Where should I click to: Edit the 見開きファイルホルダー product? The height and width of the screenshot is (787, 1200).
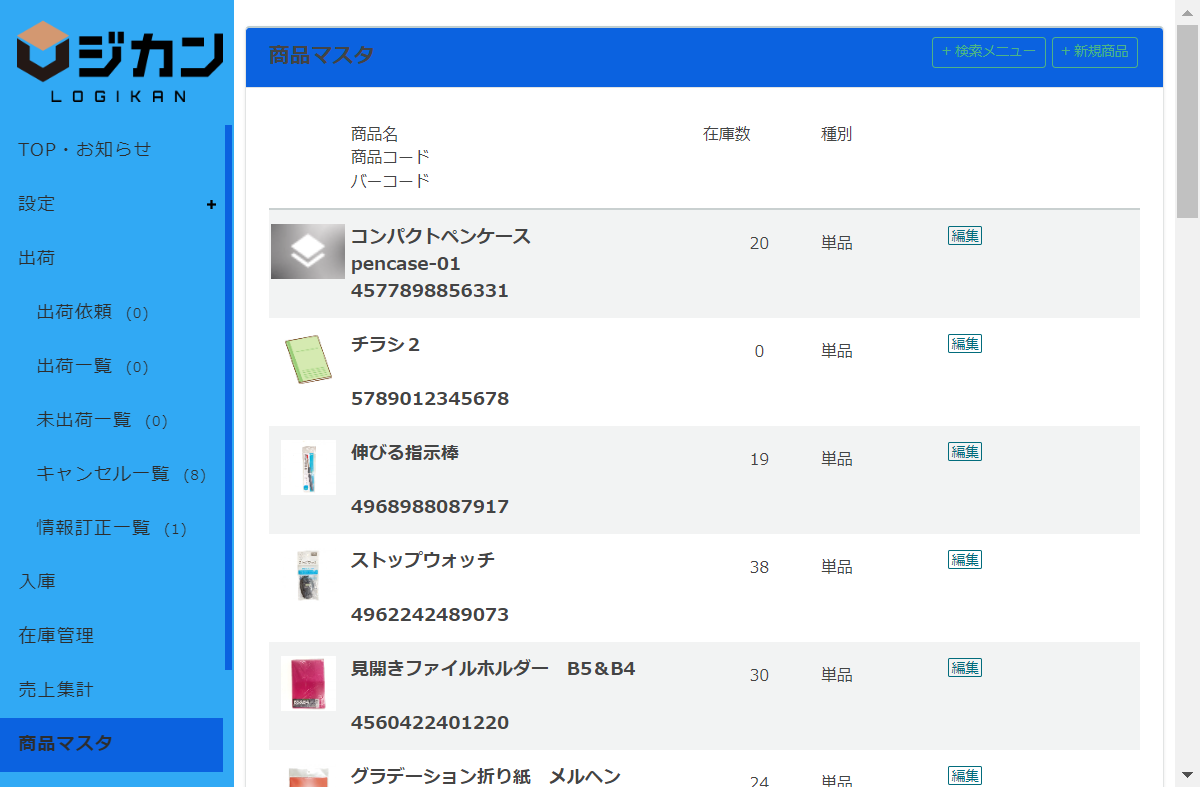pyautogui.click(x=964, y=668)
